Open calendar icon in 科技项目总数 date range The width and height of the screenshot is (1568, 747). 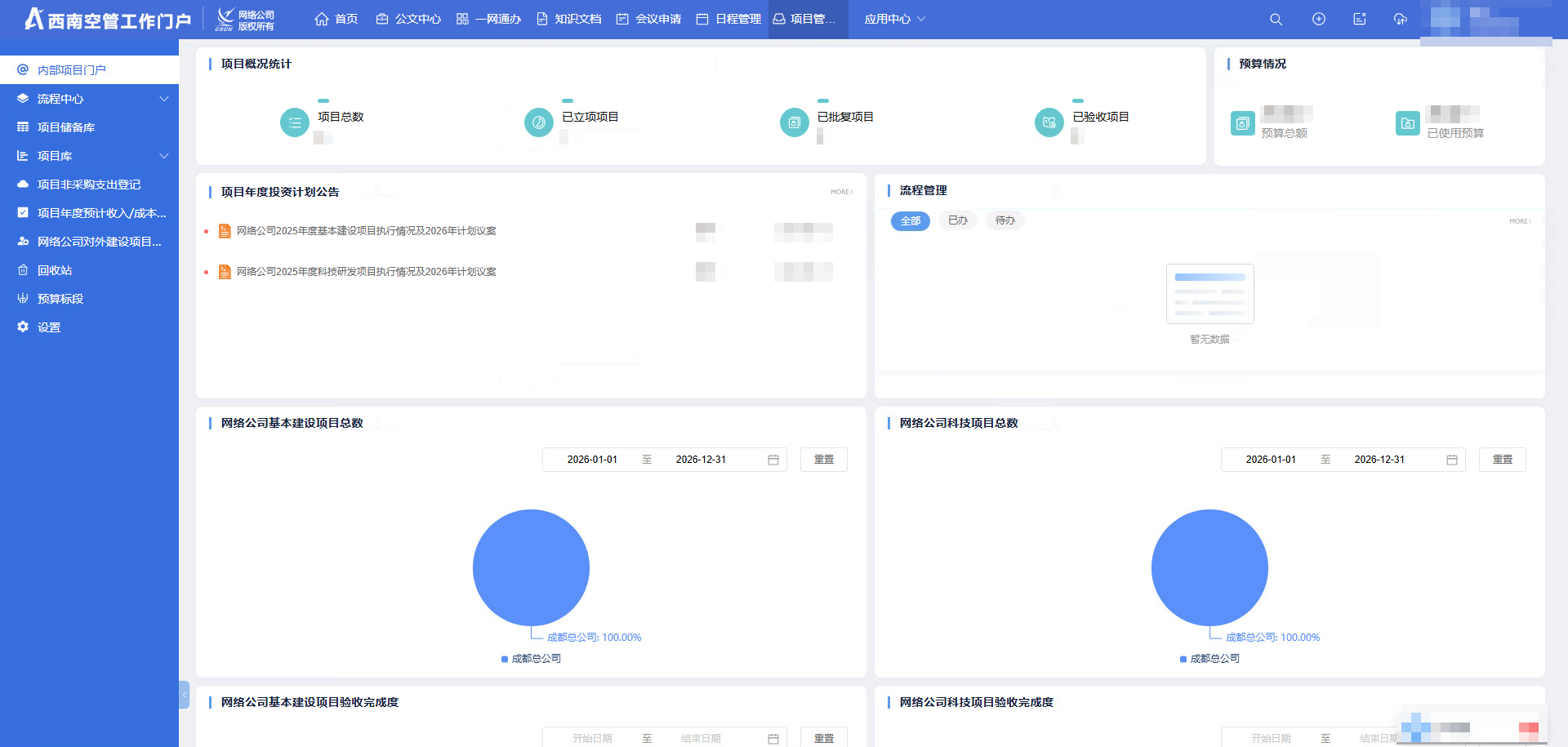pos(1452,460)
